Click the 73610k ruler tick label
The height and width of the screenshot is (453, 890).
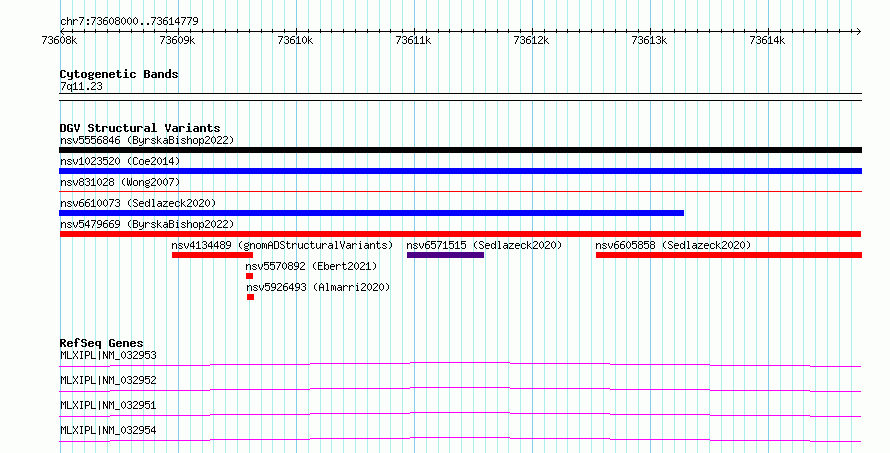pyautogui.click(x=295, y=40)
